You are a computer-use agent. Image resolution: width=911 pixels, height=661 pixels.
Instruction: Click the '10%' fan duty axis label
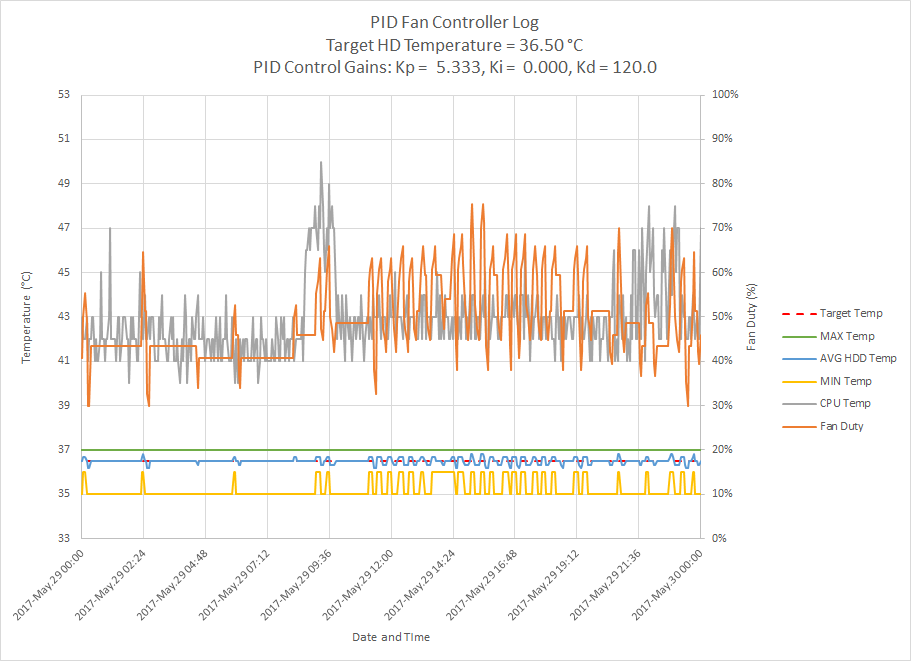pyautogui.click(x=722, y=493)
